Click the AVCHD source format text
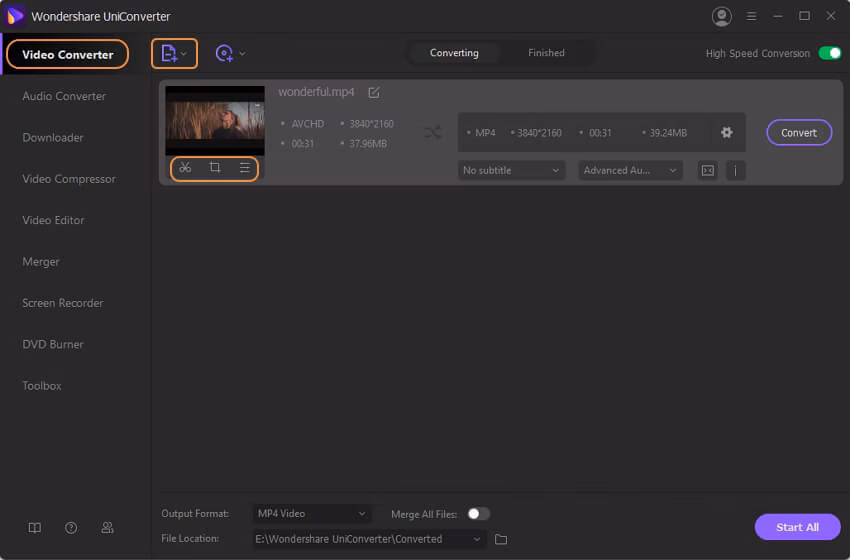This screenshot has width=850, height=560. [308, 124]
